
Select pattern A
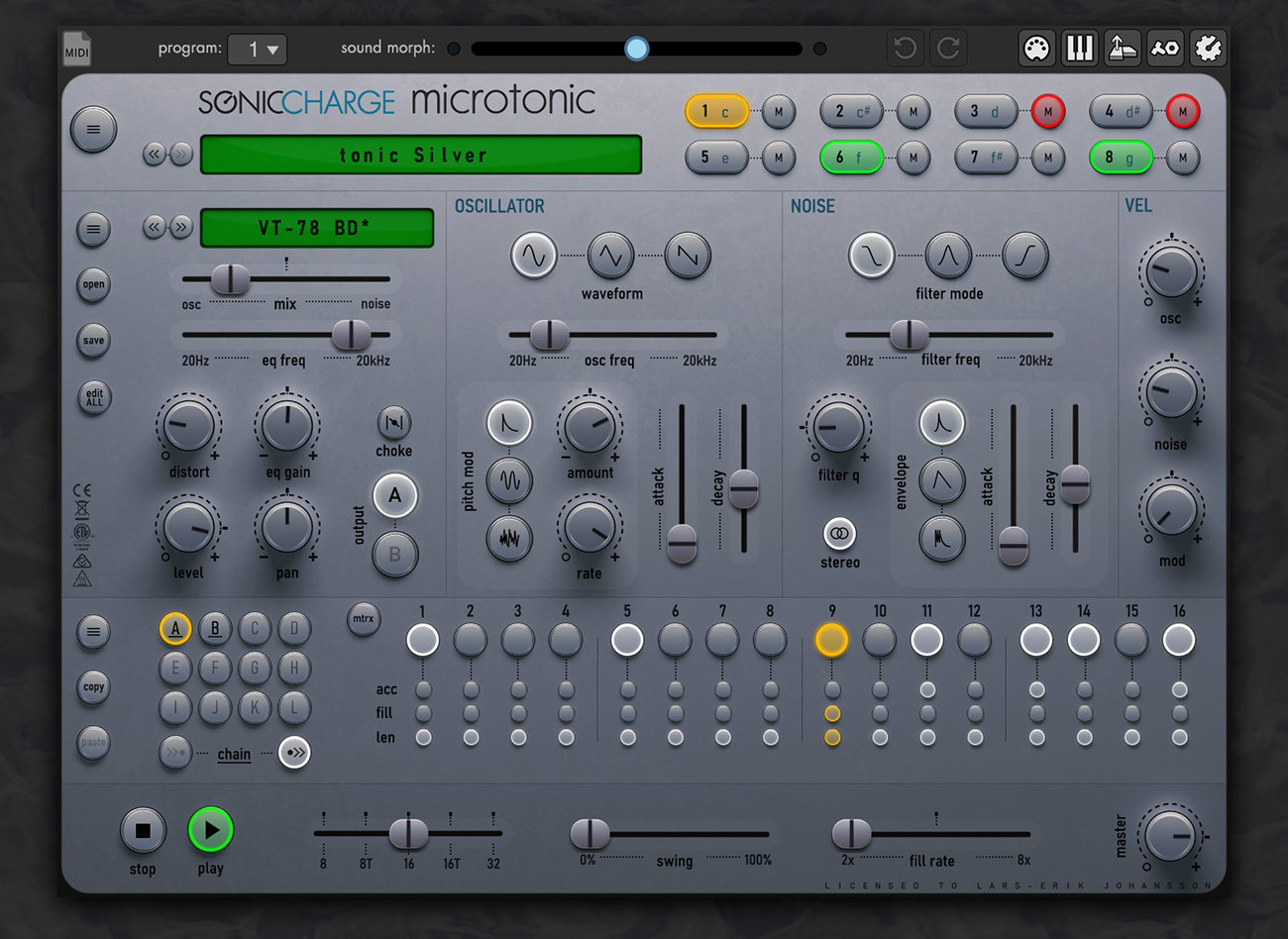point(175,628)
